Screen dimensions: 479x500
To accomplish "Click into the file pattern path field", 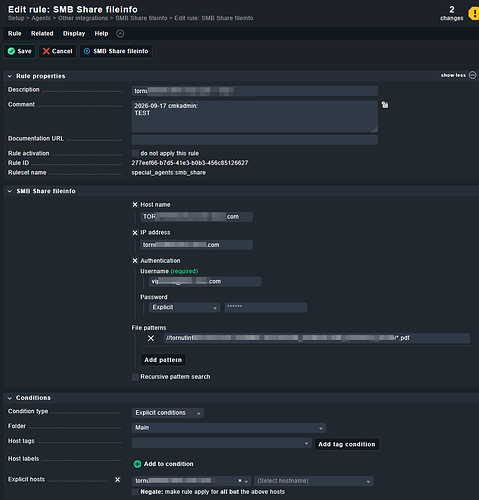I will click(317, 338).
